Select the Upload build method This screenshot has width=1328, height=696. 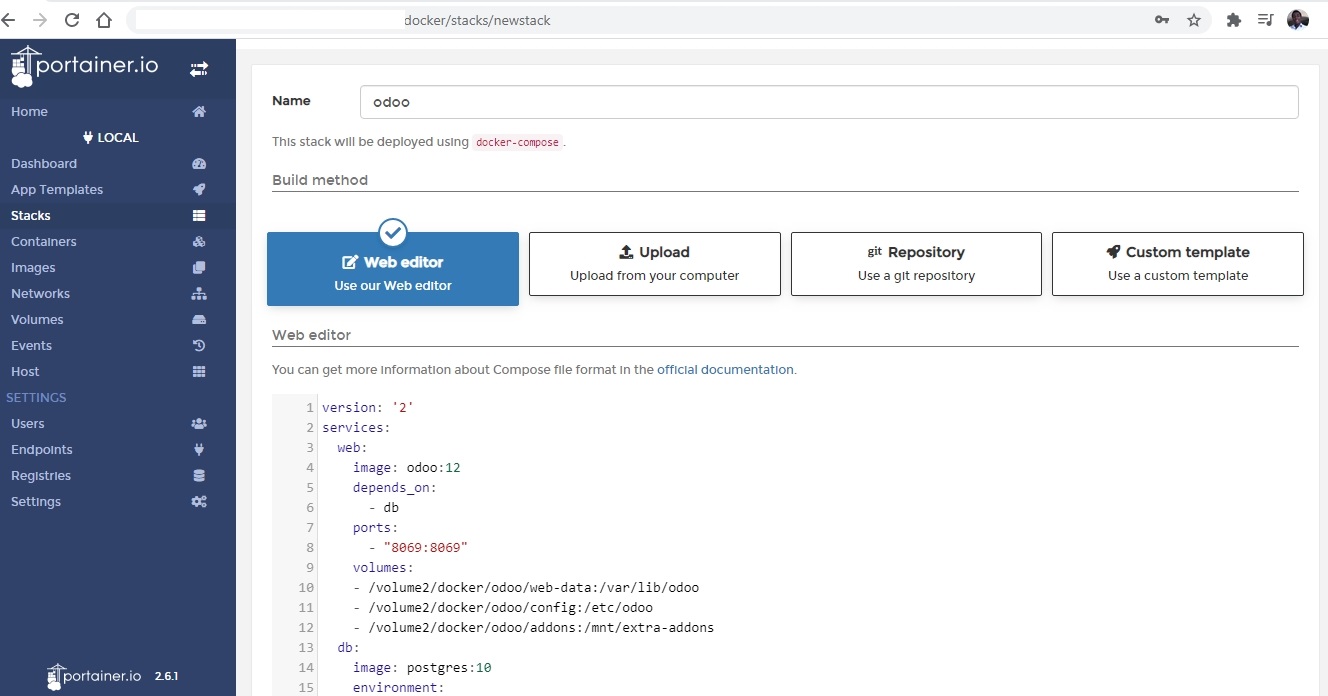(655, 264)
